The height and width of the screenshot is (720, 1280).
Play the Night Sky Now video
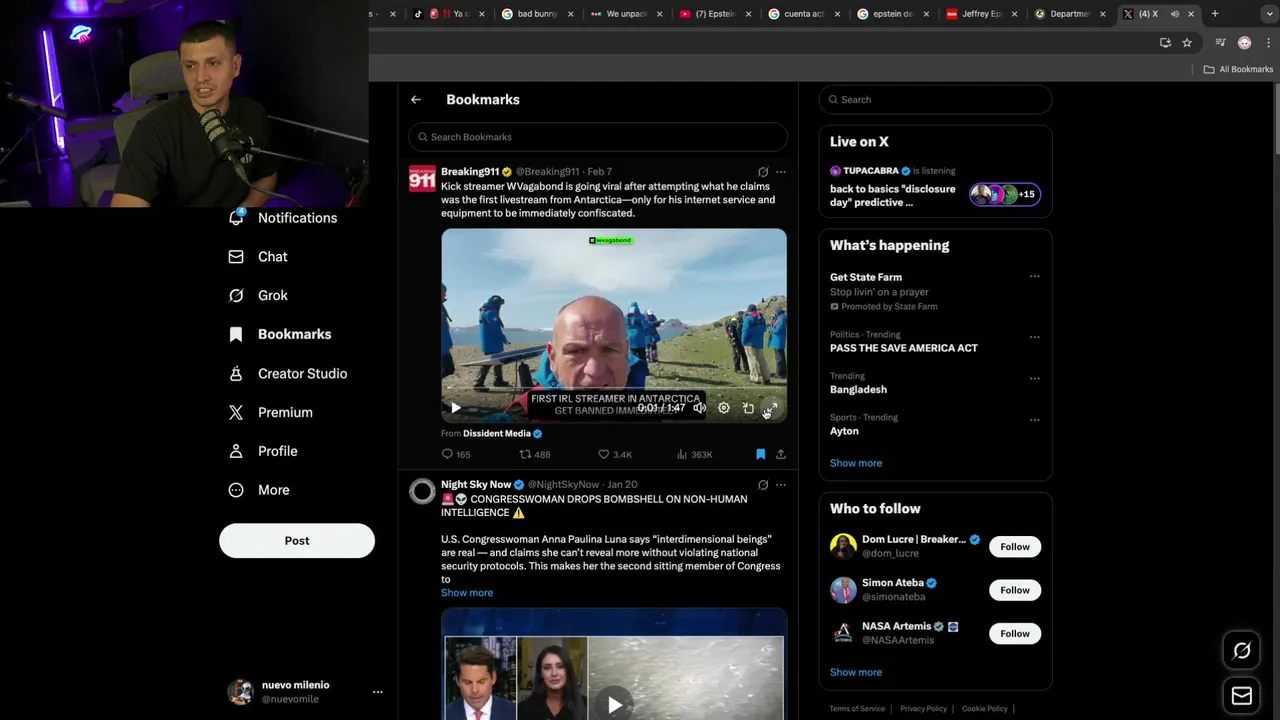614,705
